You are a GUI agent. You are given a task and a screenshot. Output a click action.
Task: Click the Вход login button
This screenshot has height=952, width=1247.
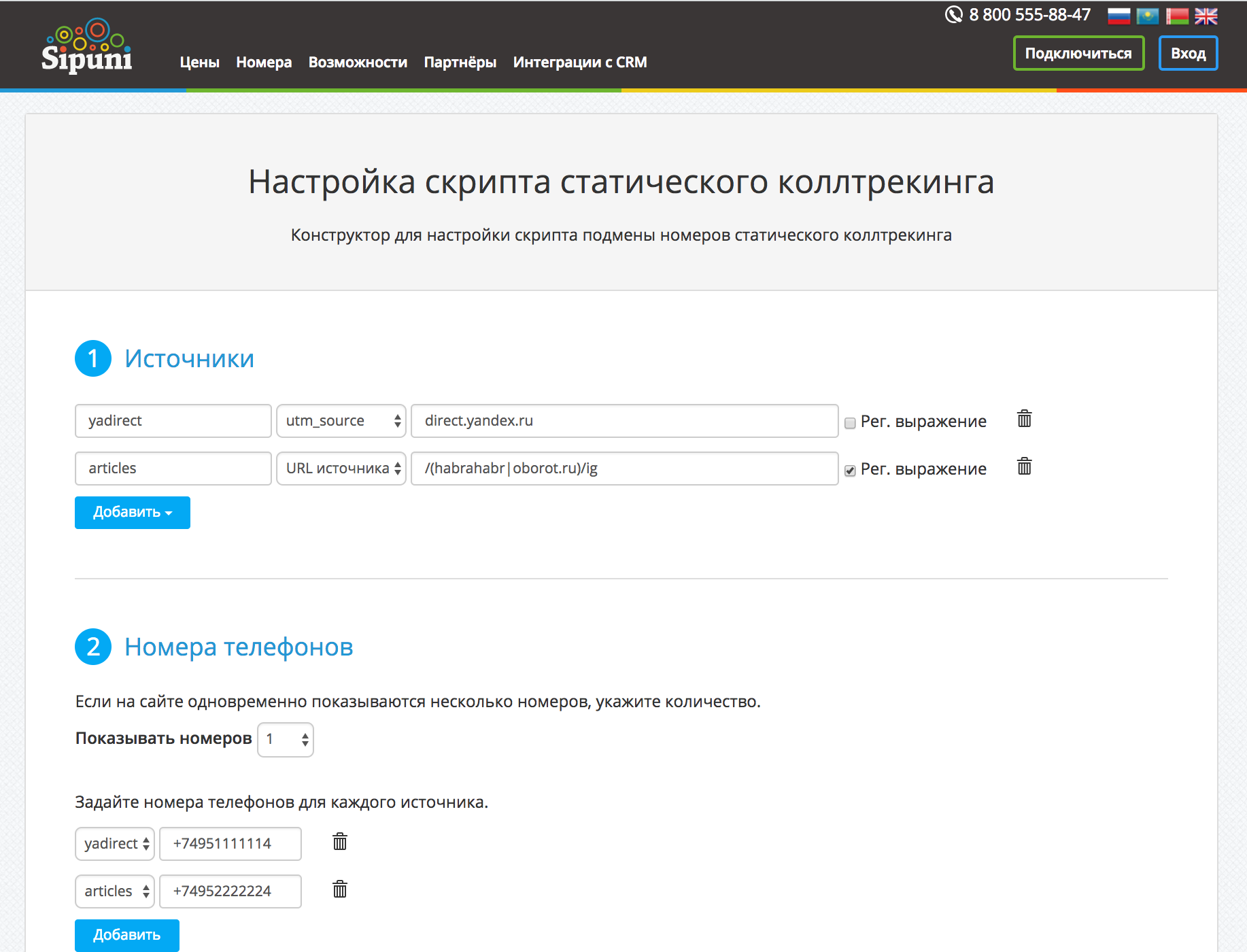tap(1188, 53)
